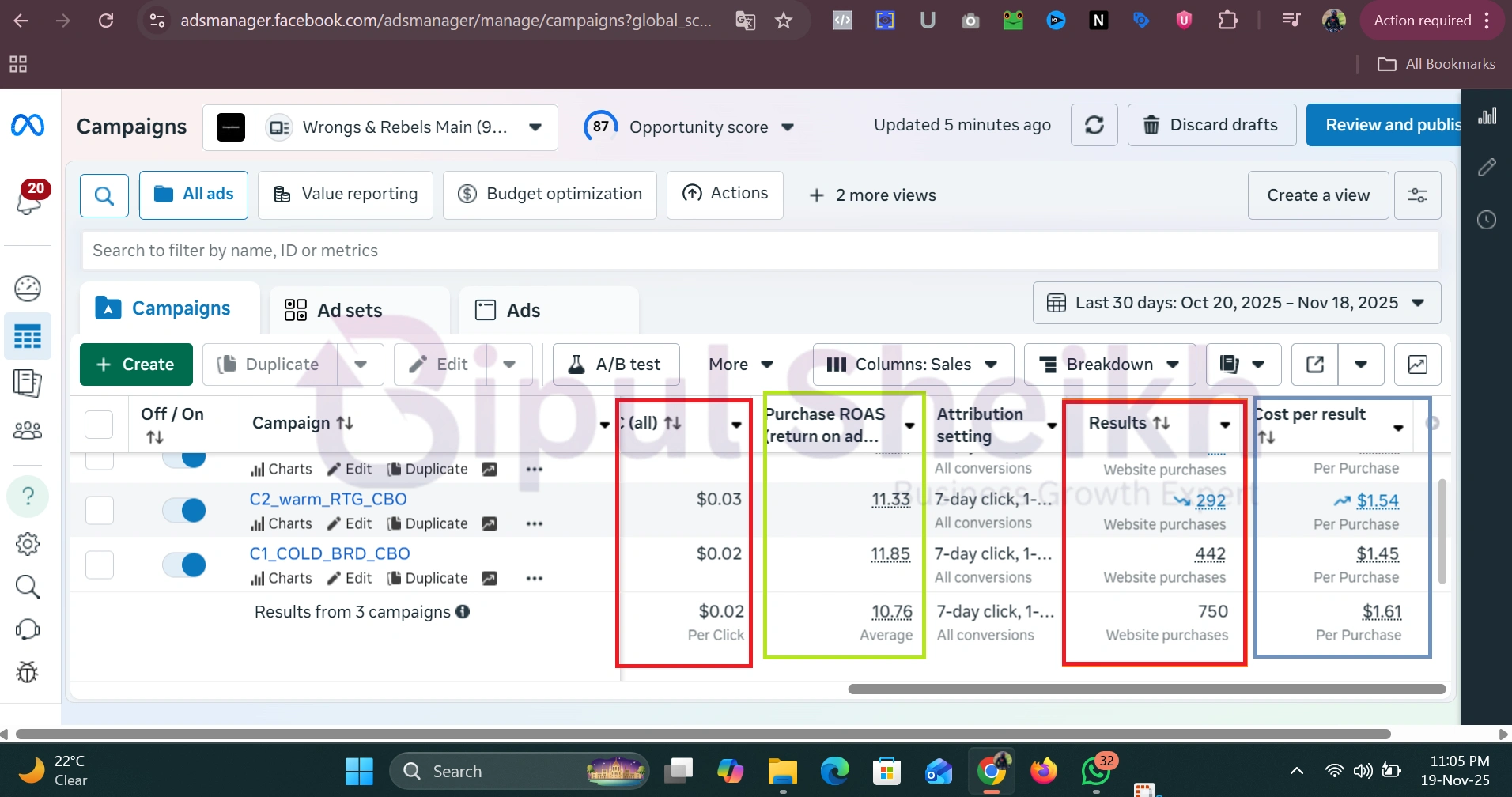Expand the Columns: Sales dropdown
This screenshot has width=1512, height=797.
pos(913,365)
